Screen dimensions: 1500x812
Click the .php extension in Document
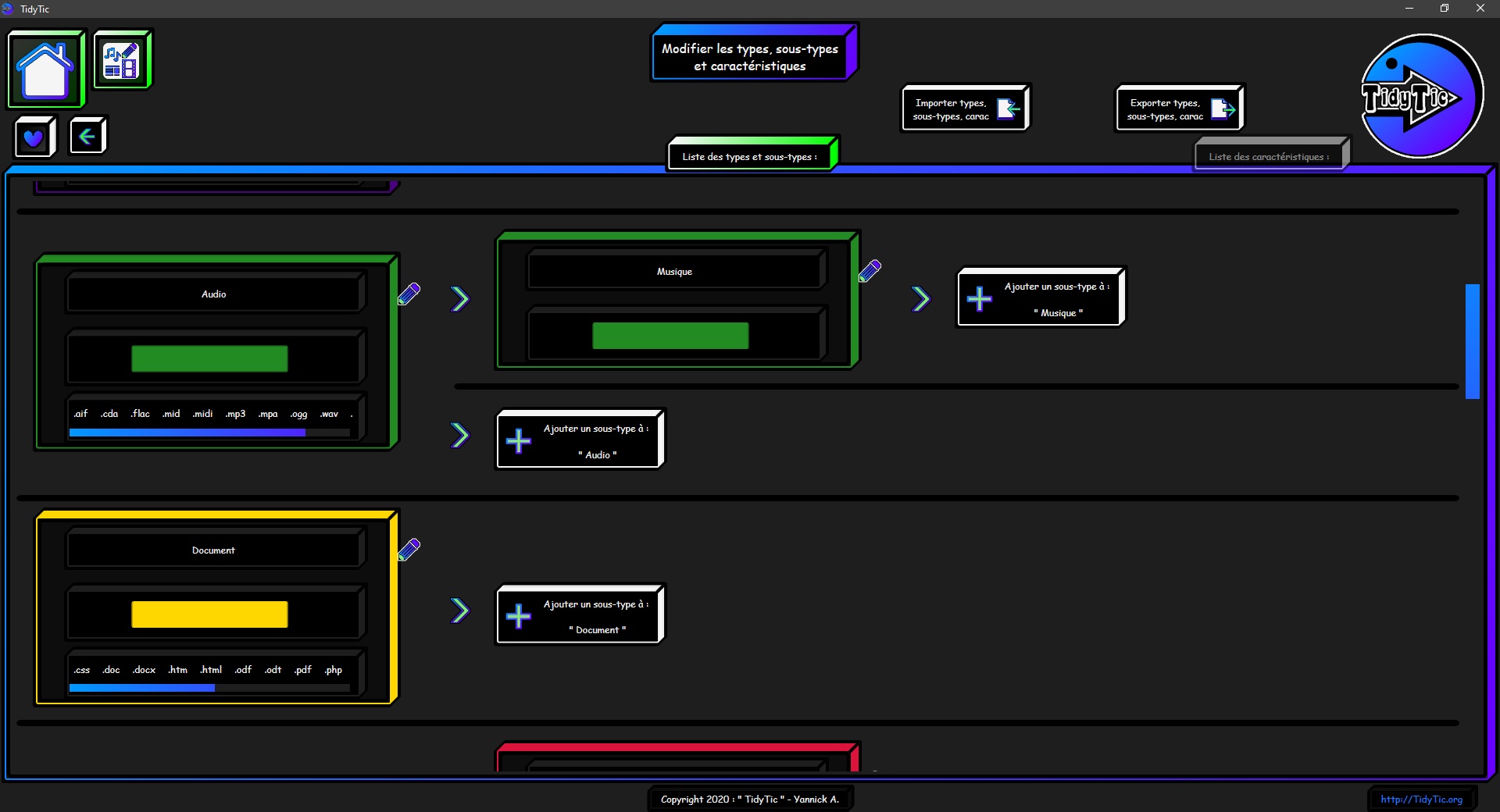pos(334,670)
